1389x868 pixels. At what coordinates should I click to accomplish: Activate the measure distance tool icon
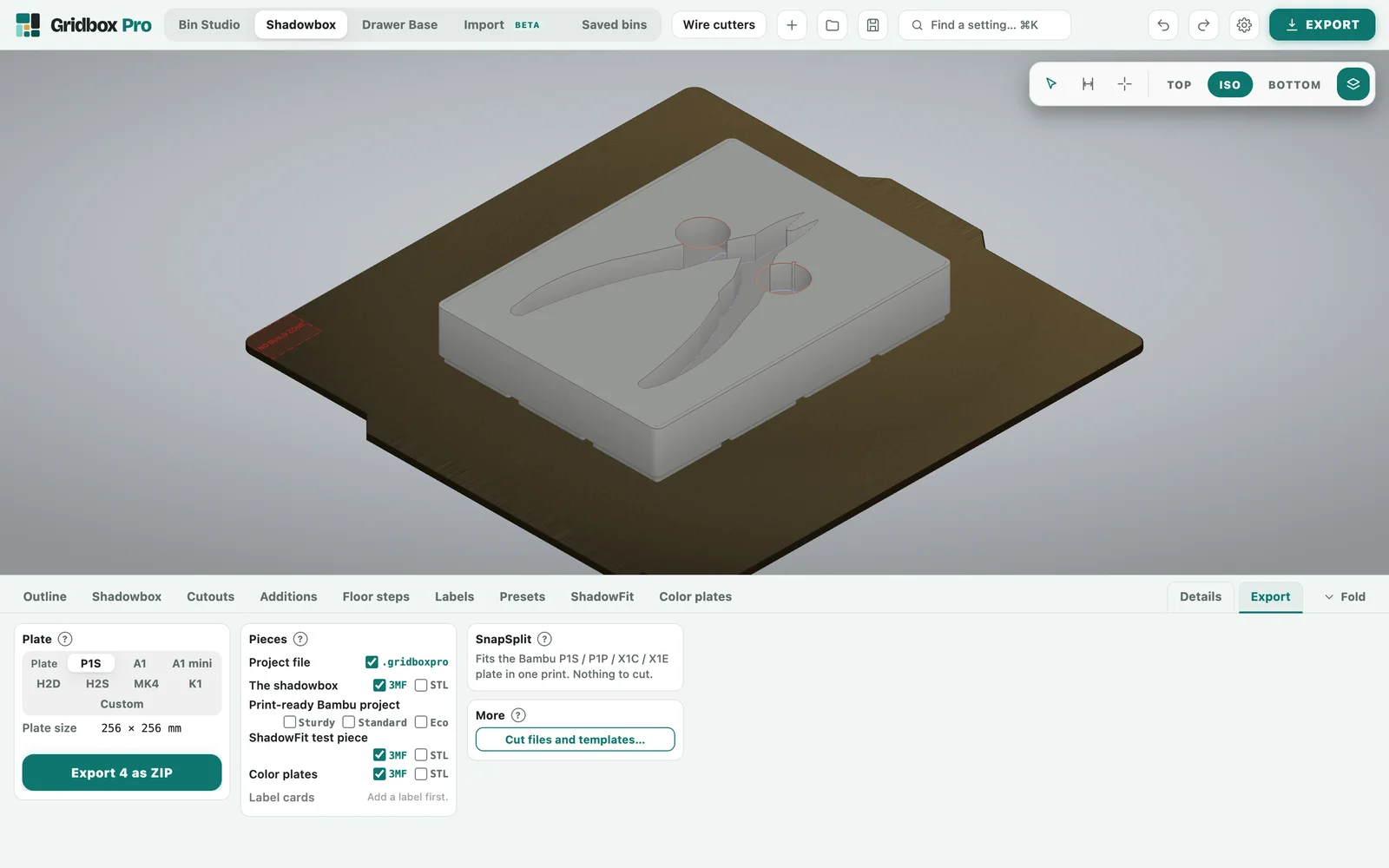click(x=1088, y=84)
